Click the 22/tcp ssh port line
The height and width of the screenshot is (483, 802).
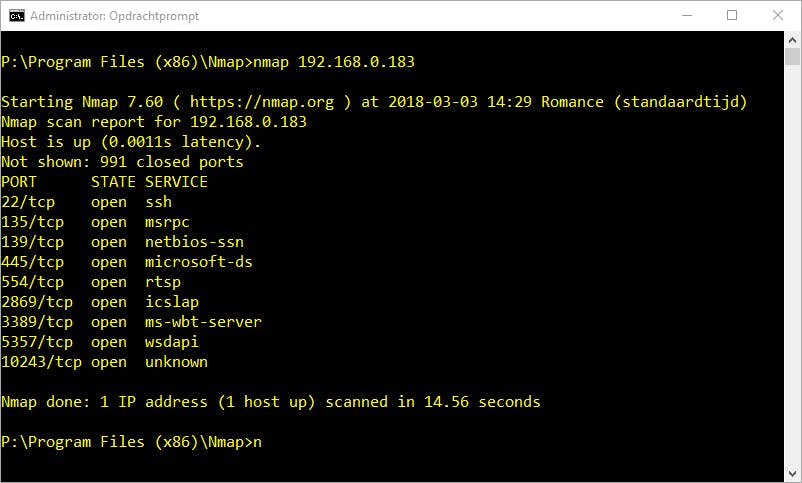click(x=87, y=202)
